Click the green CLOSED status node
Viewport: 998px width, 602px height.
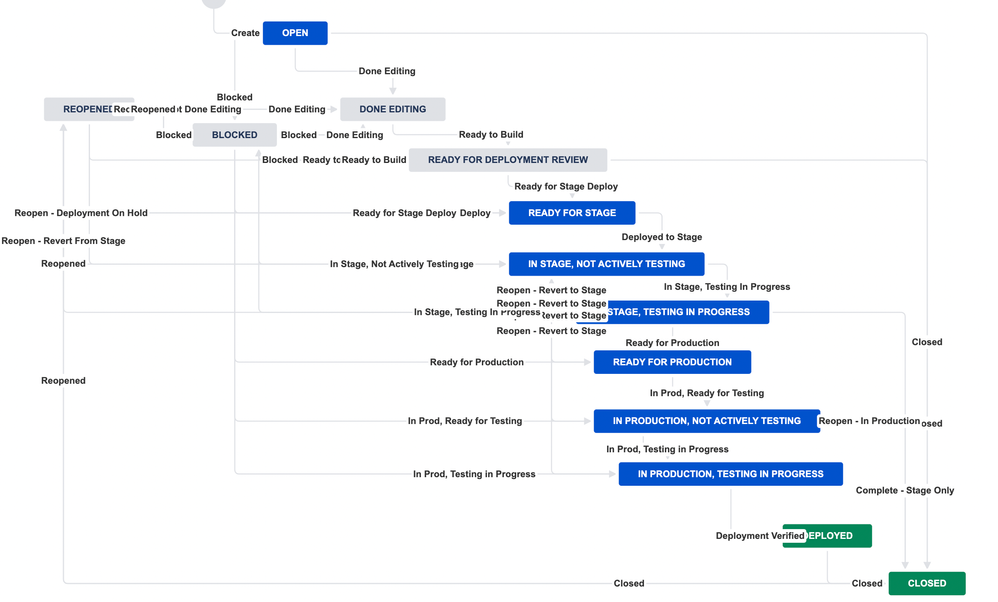(927, 584)
